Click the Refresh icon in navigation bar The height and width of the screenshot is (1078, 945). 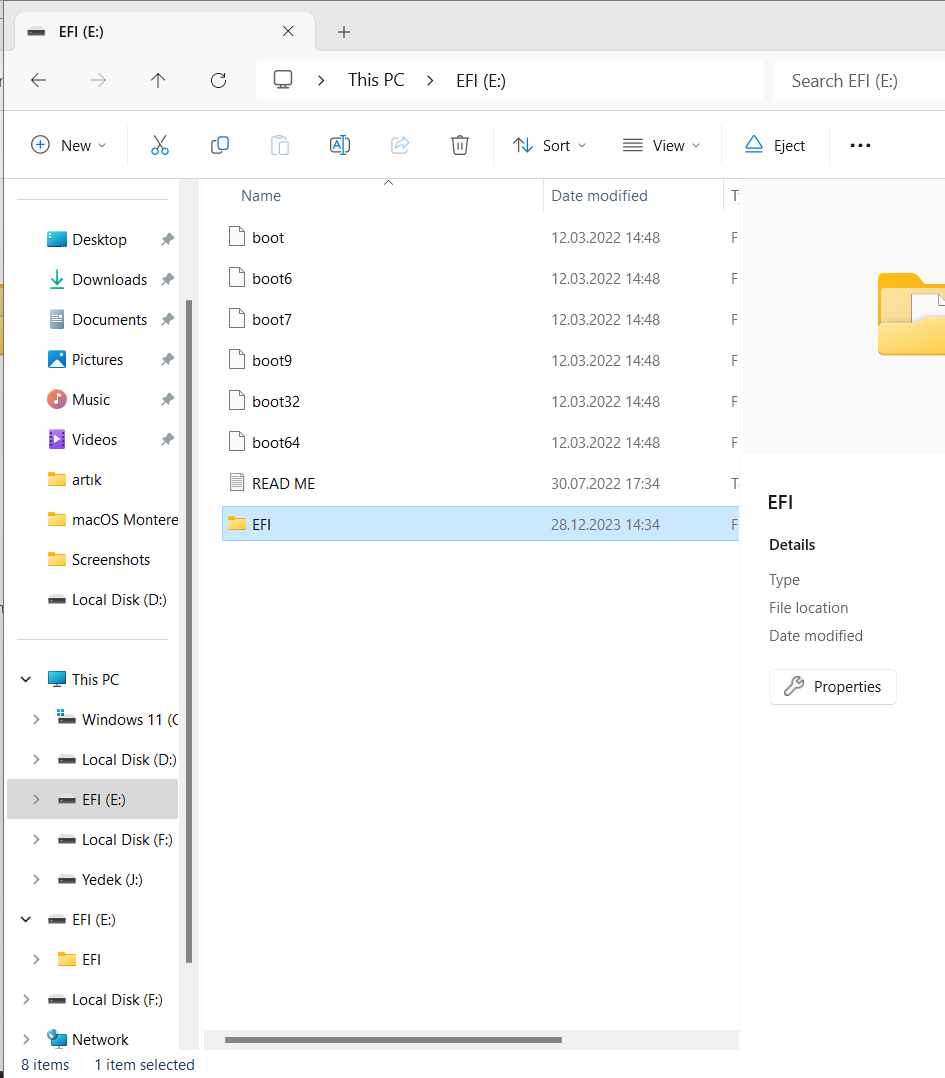tap(218, 81)
